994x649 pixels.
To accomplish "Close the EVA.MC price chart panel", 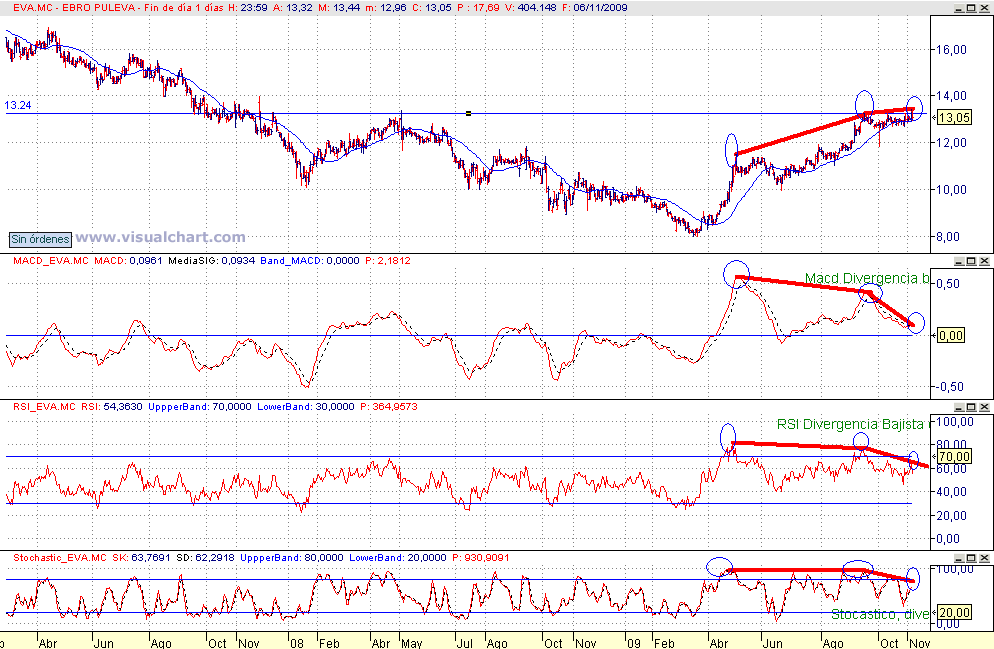I will click(984, 8).
